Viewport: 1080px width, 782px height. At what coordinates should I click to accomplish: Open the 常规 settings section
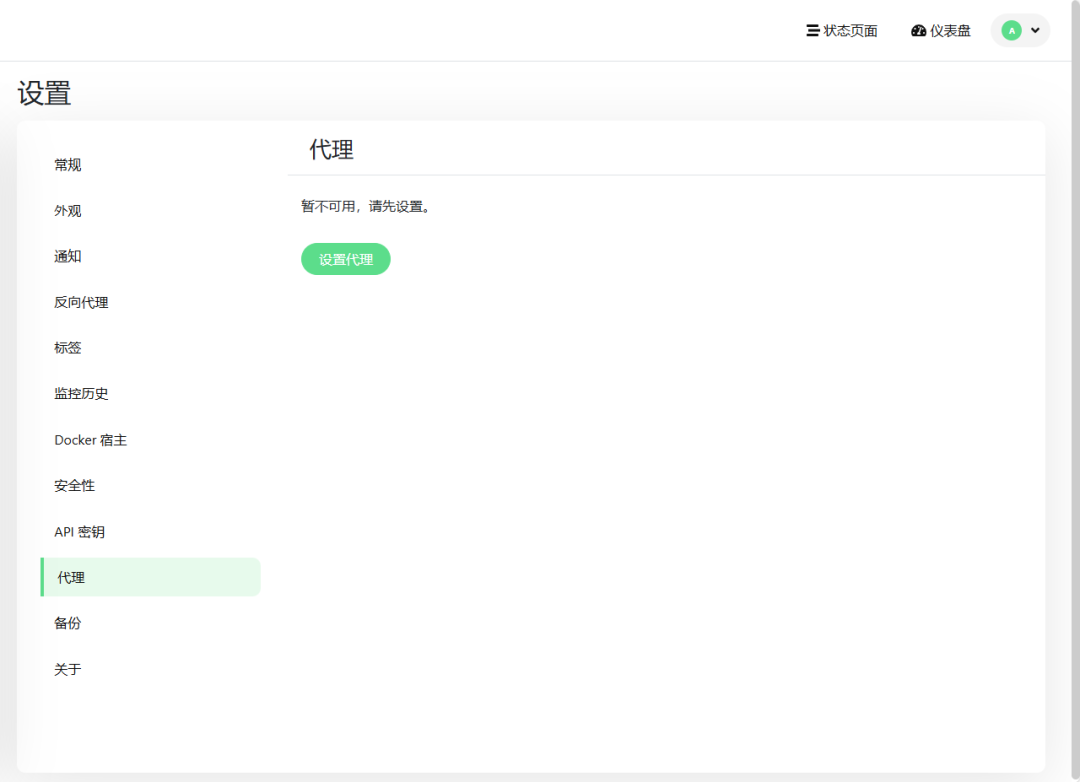click(68, 165)
